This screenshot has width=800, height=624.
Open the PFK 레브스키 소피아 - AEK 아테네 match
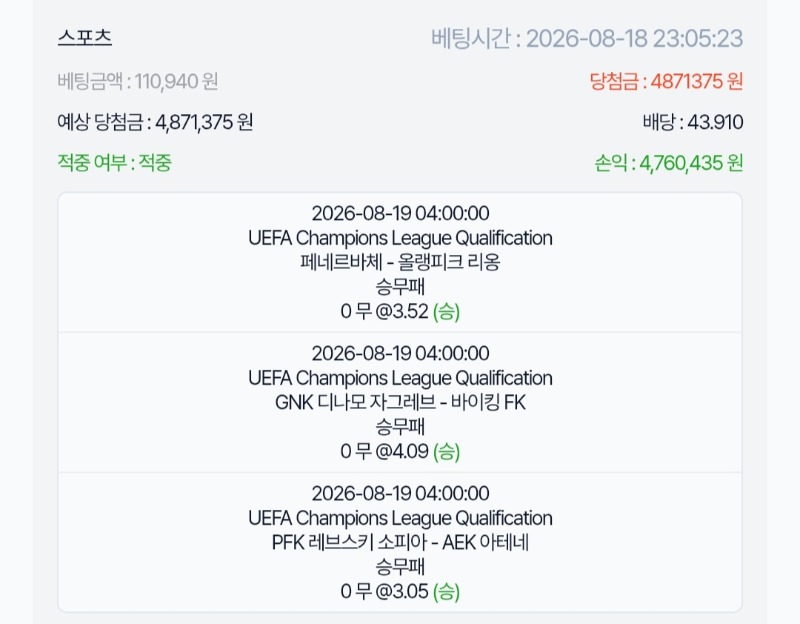400,542
